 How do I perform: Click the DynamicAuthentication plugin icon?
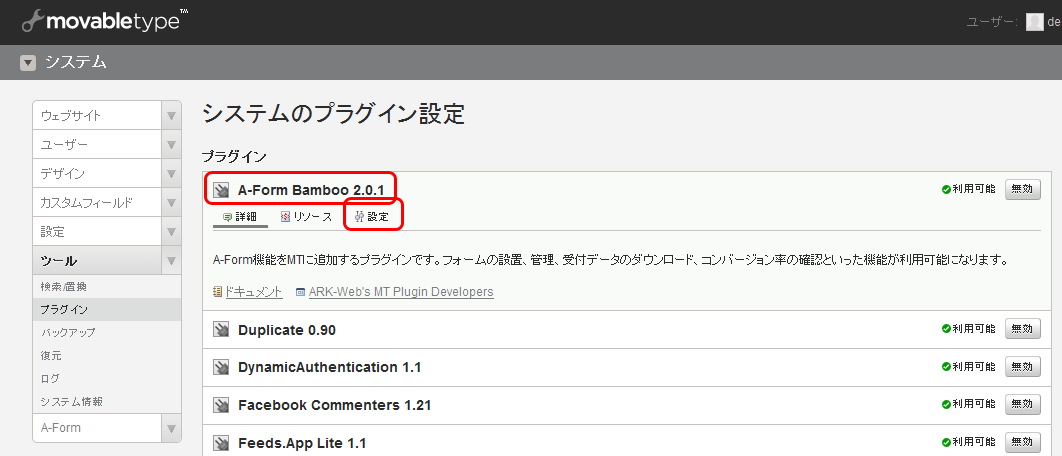(221, 367)
